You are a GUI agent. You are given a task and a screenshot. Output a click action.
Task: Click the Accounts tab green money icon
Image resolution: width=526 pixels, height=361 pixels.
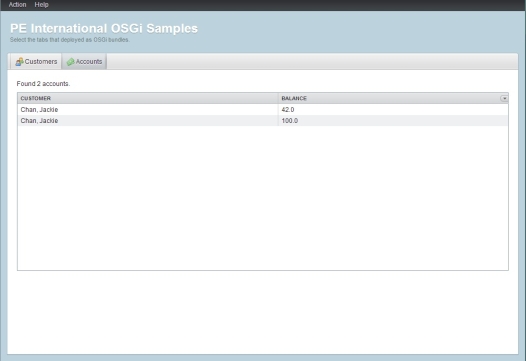(x=70, y=62)
